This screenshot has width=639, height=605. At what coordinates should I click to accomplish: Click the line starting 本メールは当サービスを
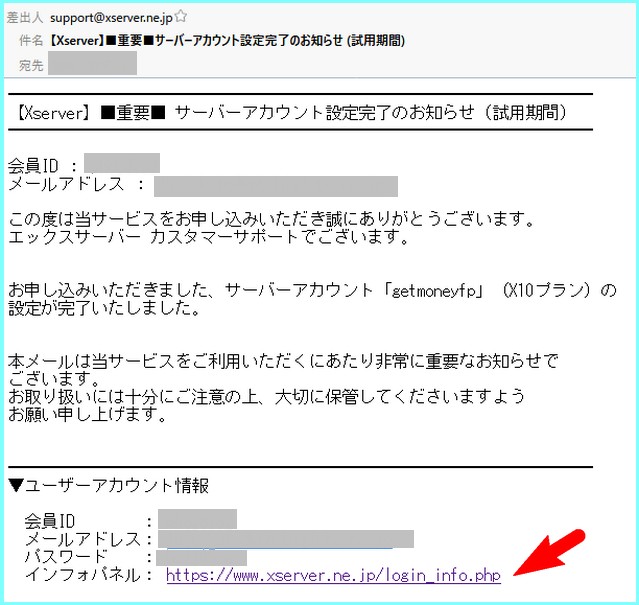(x=283, y=361)
